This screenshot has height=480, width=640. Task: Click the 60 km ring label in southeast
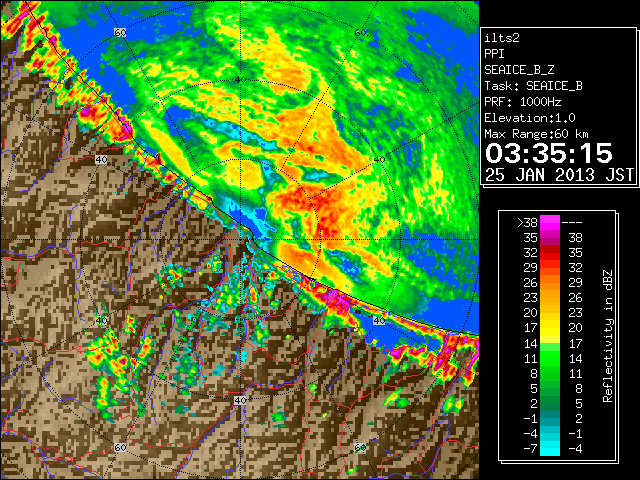pos(360,447)
